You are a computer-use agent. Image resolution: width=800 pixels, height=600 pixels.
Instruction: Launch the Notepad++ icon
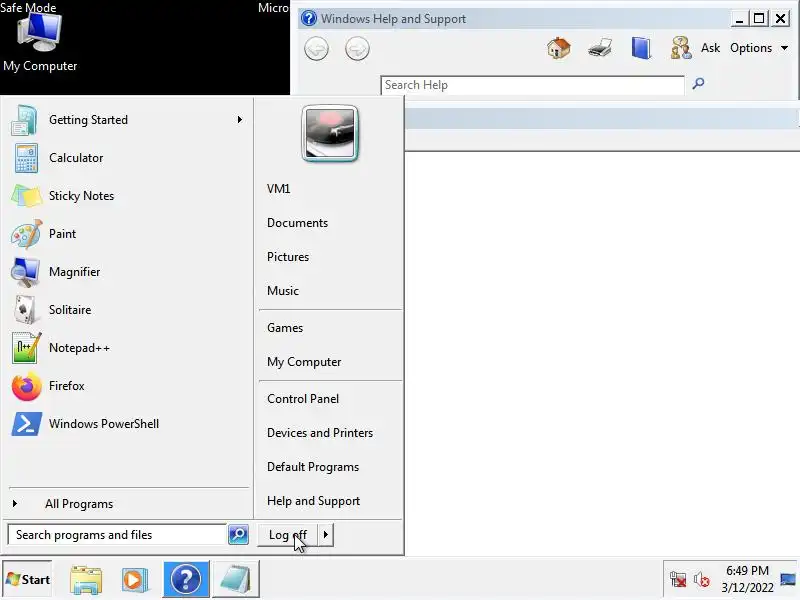26,348
